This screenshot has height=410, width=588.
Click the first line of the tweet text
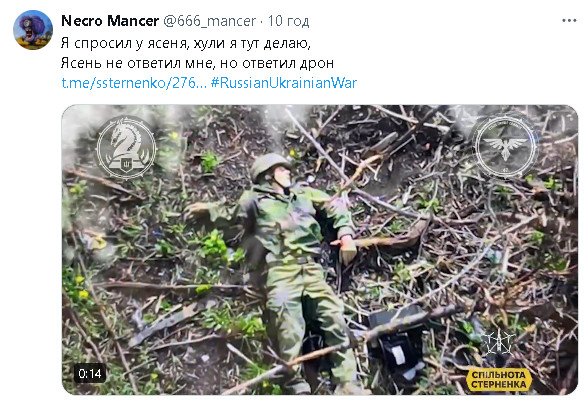pyautogui.click(x=186, y=44)
